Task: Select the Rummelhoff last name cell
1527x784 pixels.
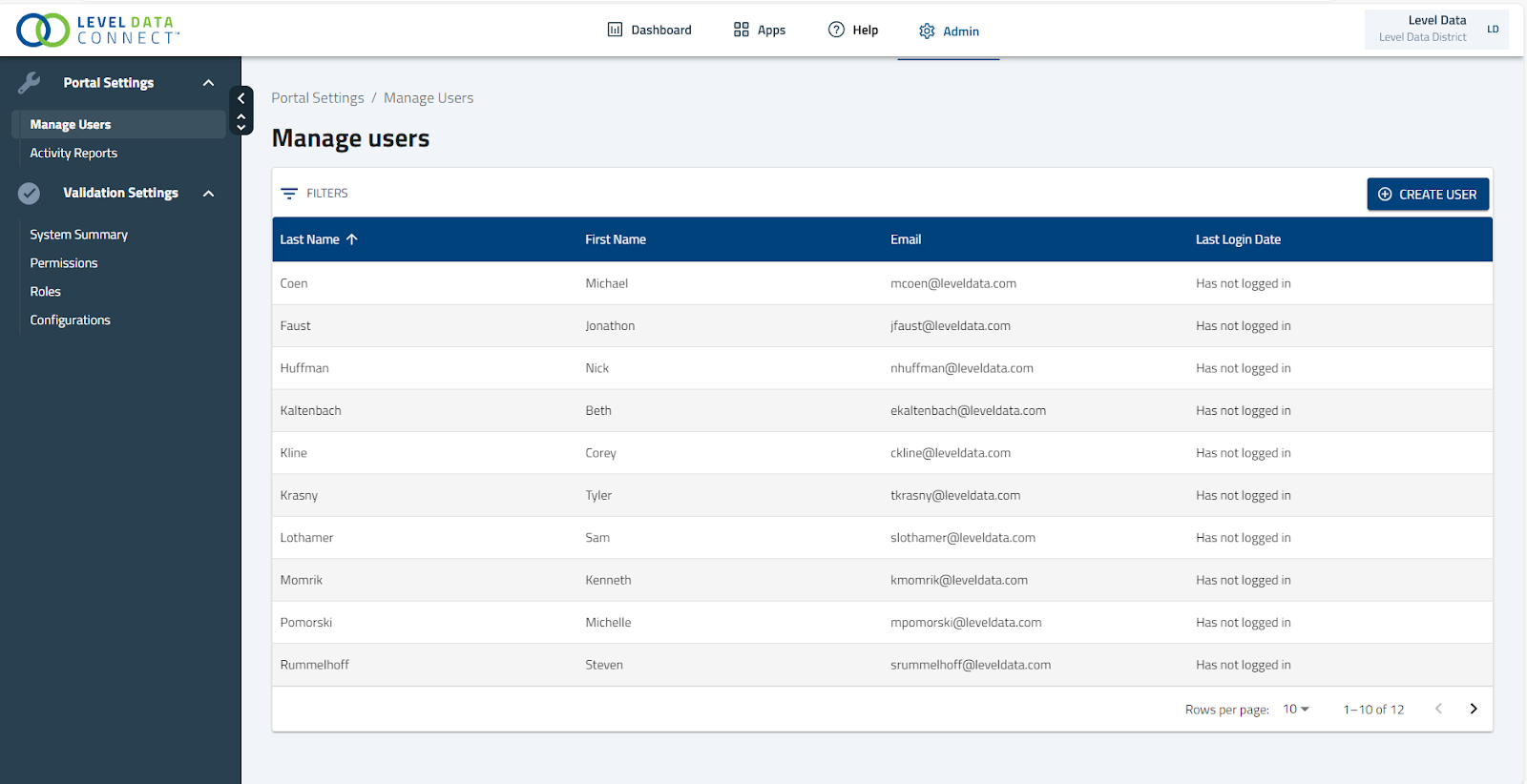Action: point(314,665)
